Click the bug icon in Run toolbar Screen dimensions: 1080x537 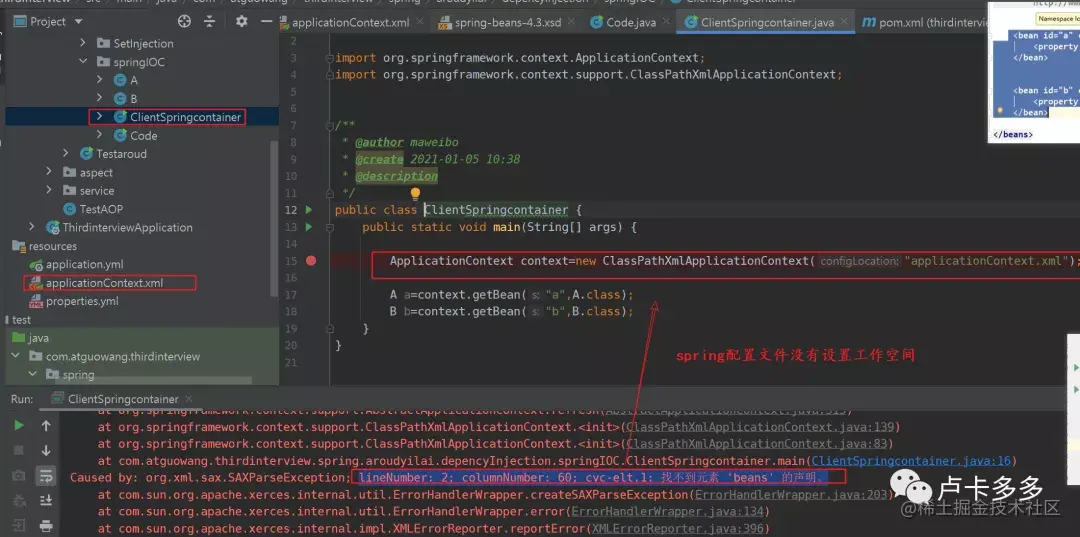point(19,501)
